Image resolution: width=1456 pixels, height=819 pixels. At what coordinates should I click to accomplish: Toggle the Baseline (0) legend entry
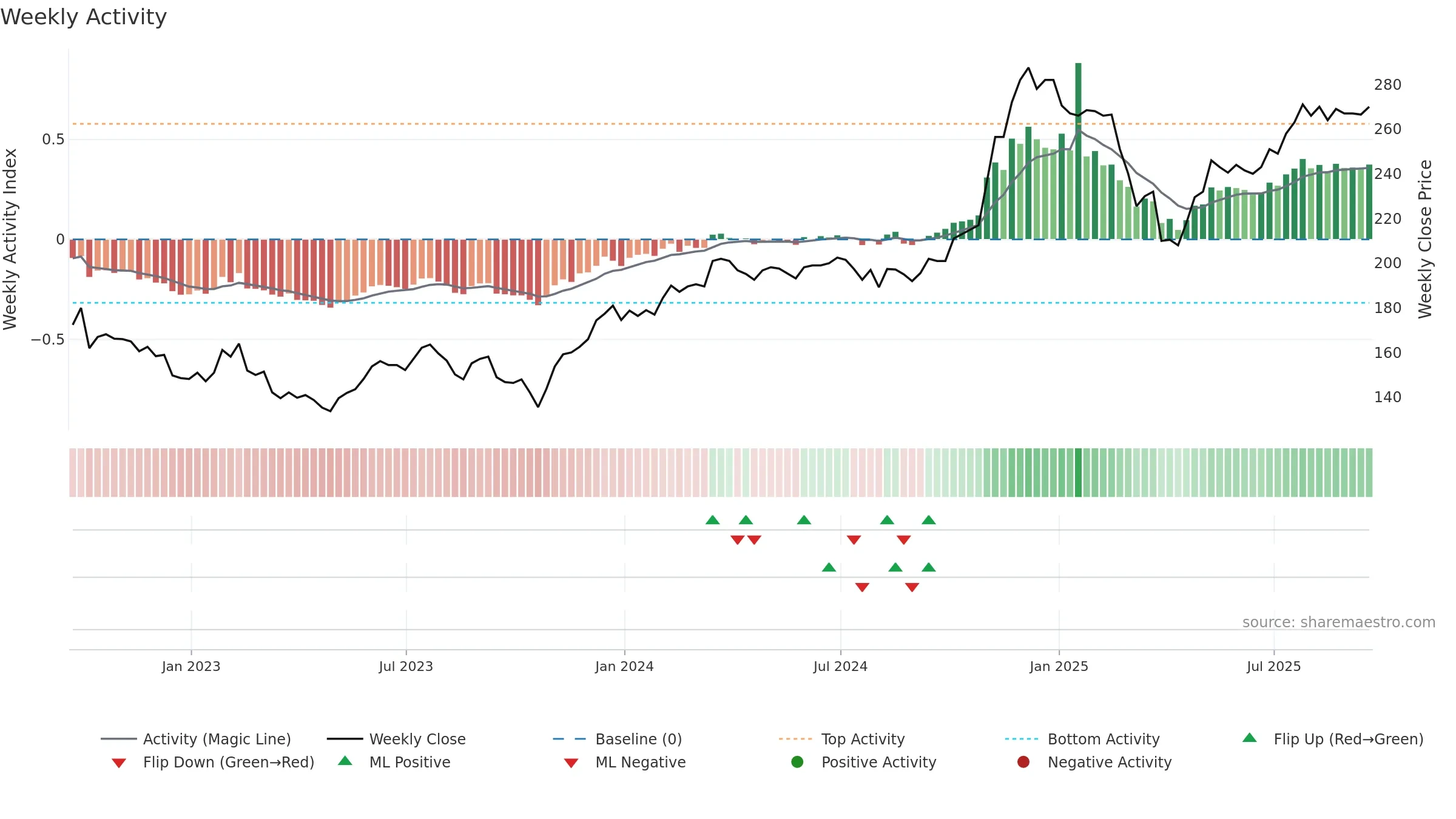click(x=618, y=739)
